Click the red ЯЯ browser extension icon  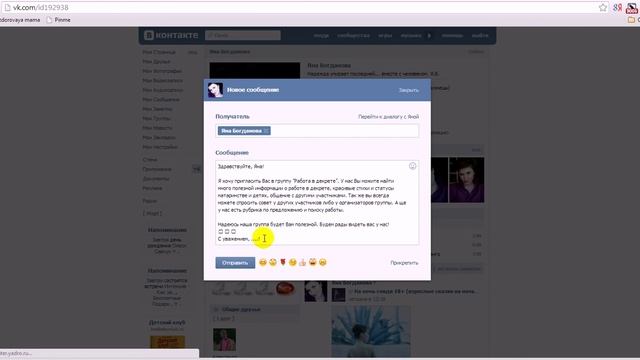[617, 7]
